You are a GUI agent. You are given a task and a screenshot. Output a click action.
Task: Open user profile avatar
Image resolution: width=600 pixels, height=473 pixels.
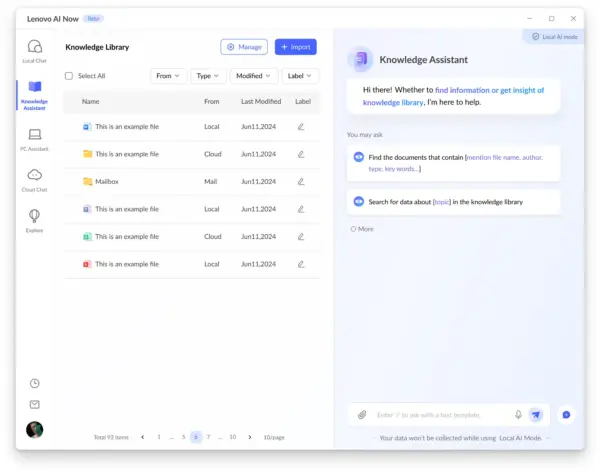pos(34,429)
